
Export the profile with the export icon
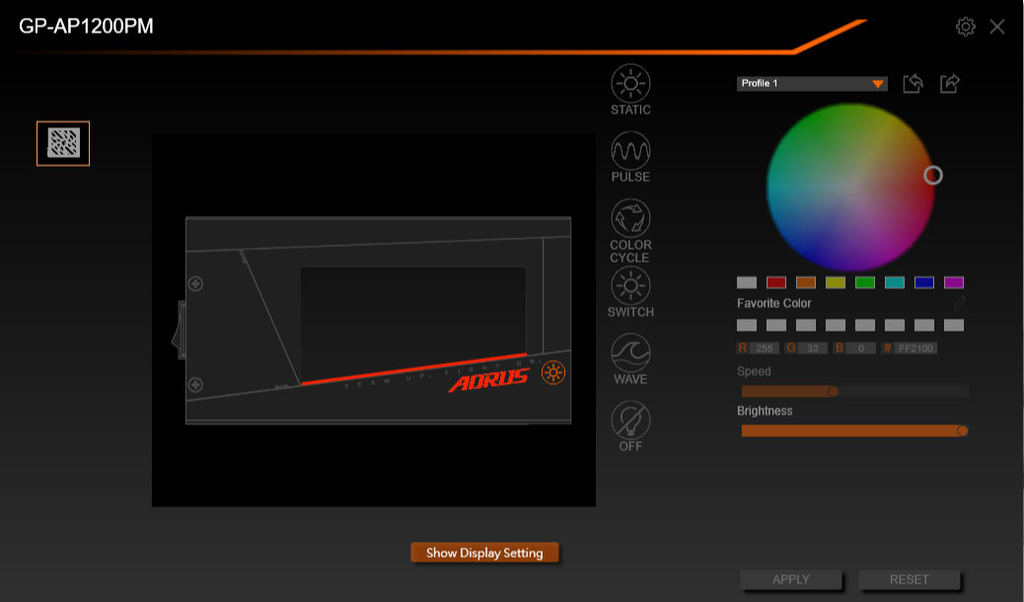[950, 84]
